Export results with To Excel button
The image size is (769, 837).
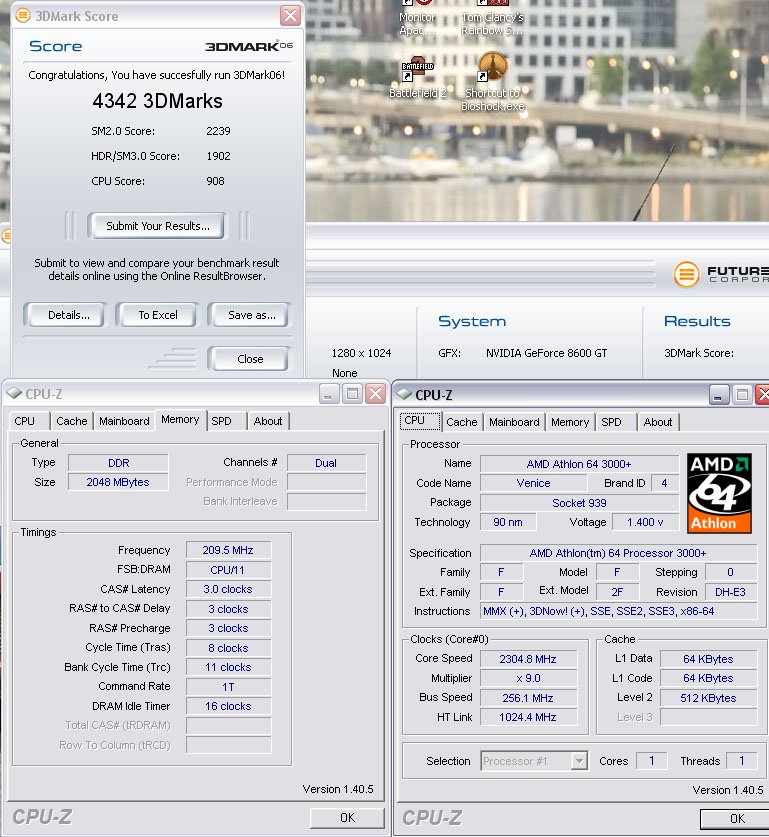(x=158, y=315)
